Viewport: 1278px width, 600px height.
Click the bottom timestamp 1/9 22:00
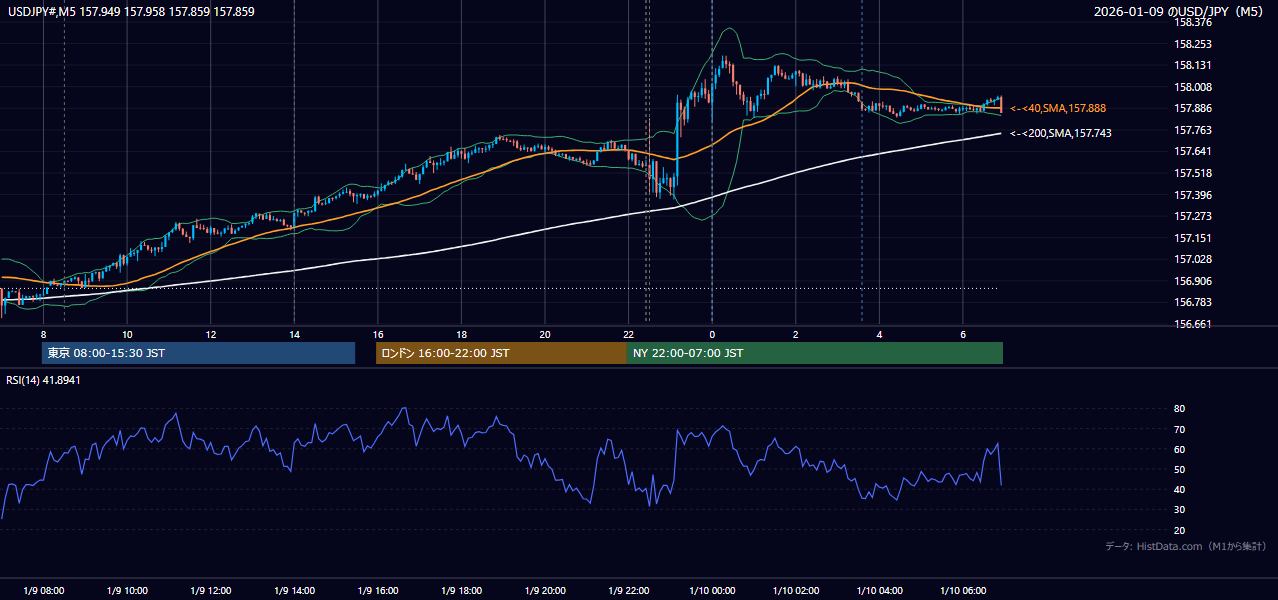point(628,590)
